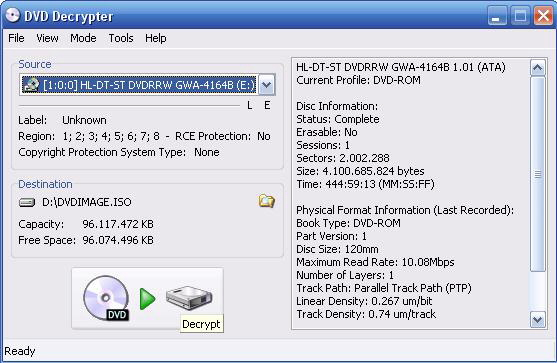Click the Ready status bar text
The width and height of the screenshot is (557, 363).
20,351
